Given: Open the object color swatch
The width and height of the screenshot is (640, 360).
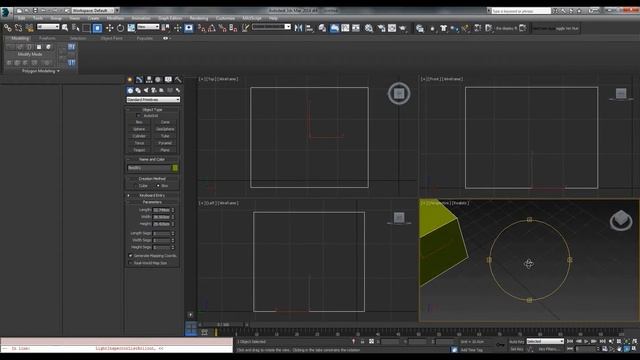Looking at the screenshot, I should [175, 168].
